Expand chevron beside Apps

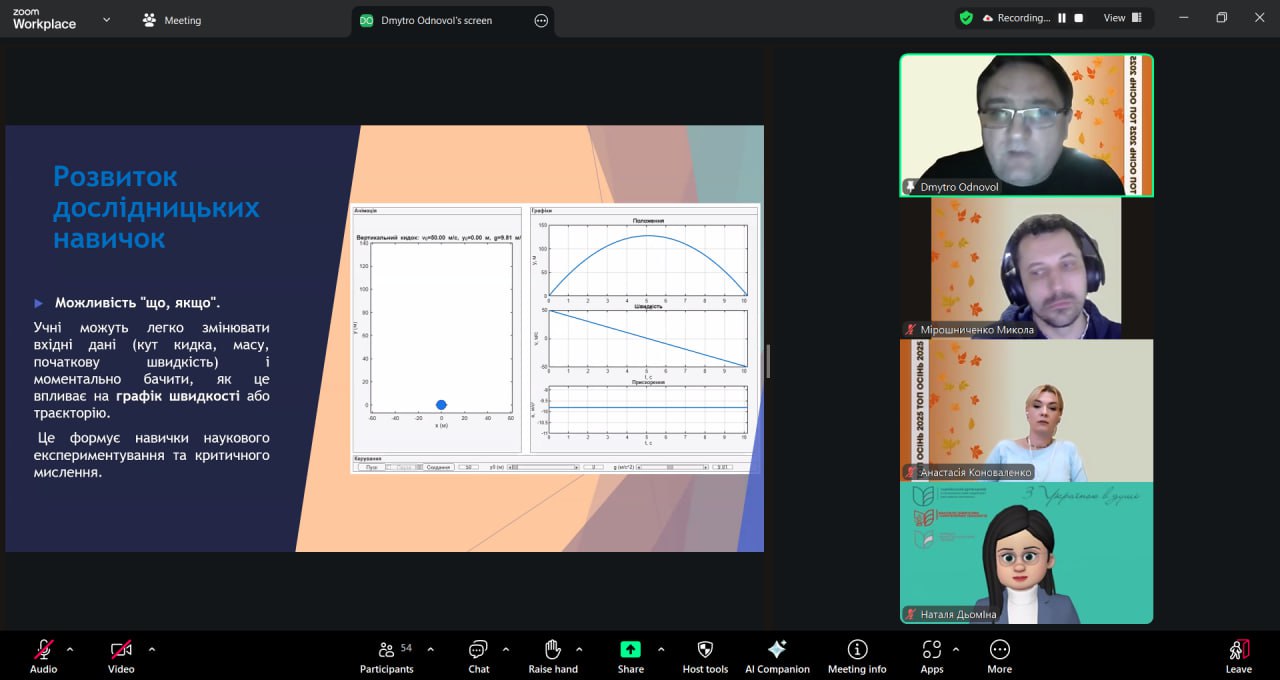955,649
